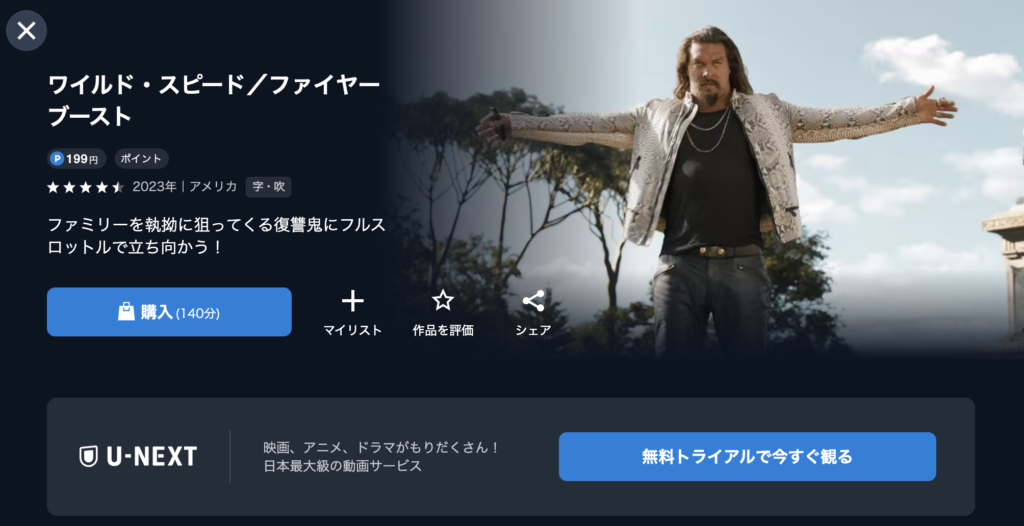Close the movie detail overlay
Screen dimensions: 1024x526
coord(26,30)
